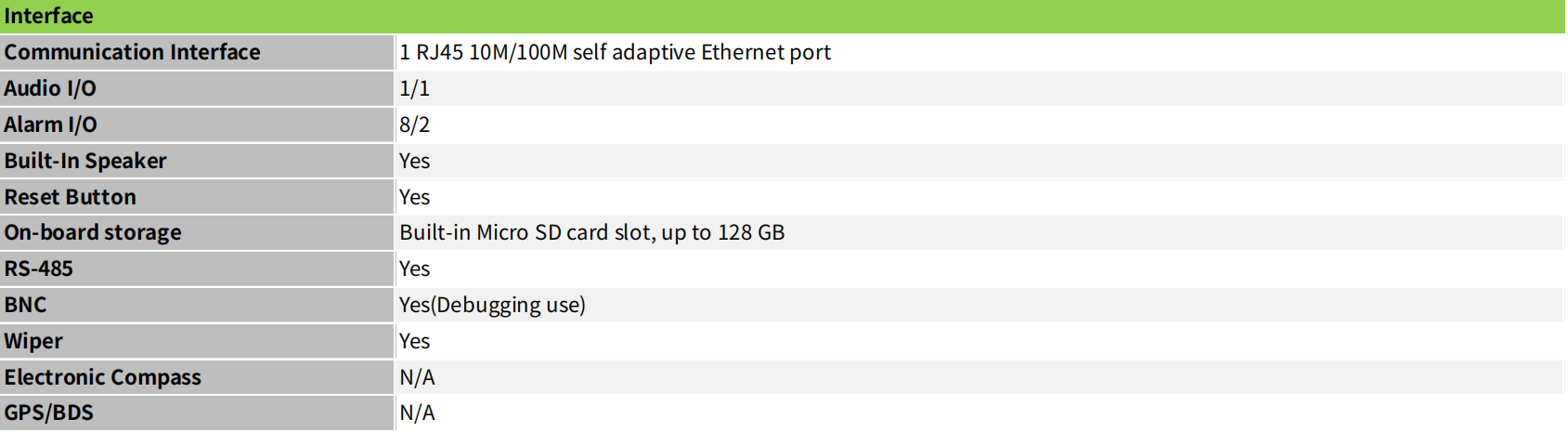Select the Communication Interface label cell
This screenshot has width=1568, height=432.
[197, 52]
